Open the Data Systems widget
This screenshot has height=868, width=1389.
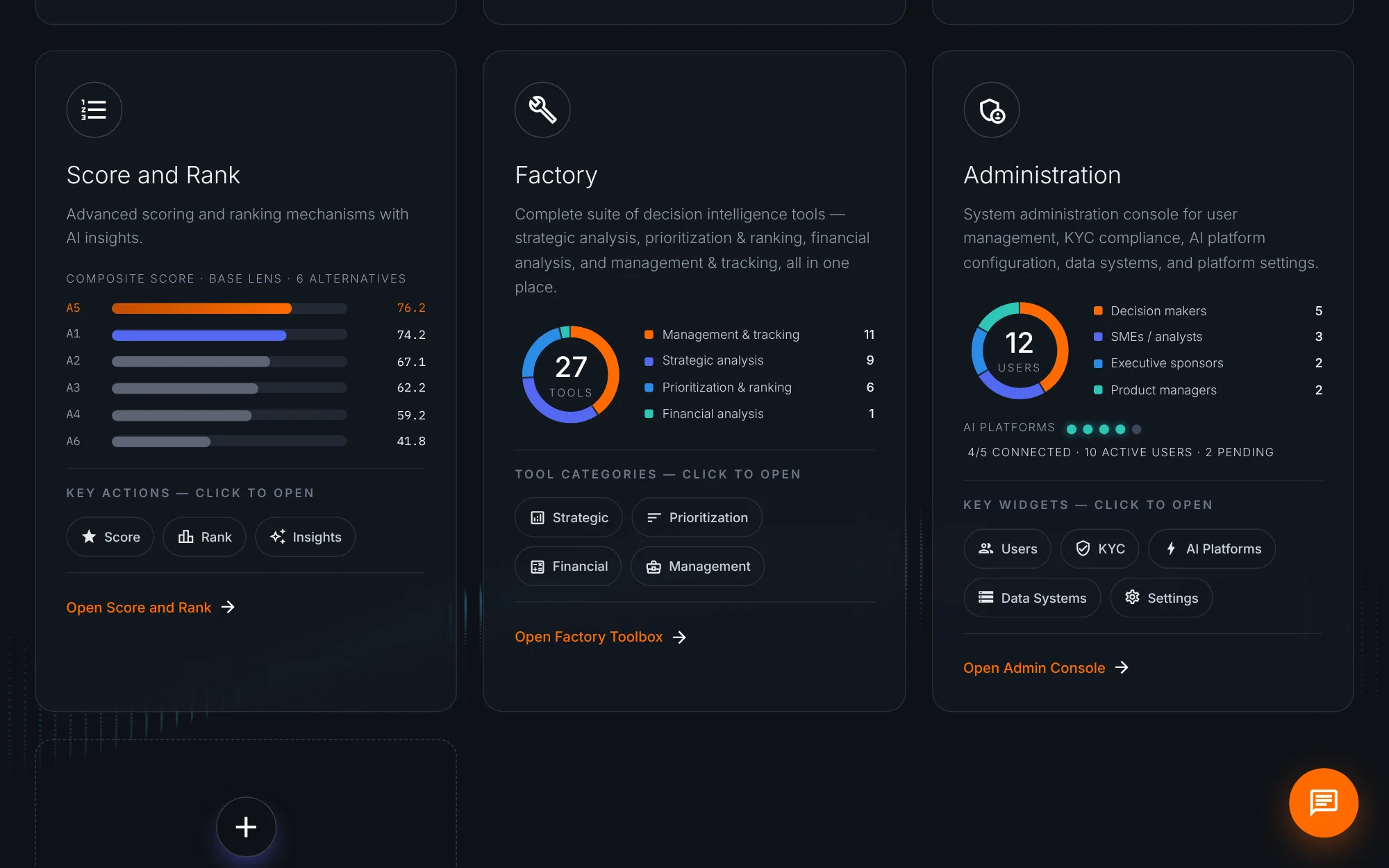point(1032,598)
